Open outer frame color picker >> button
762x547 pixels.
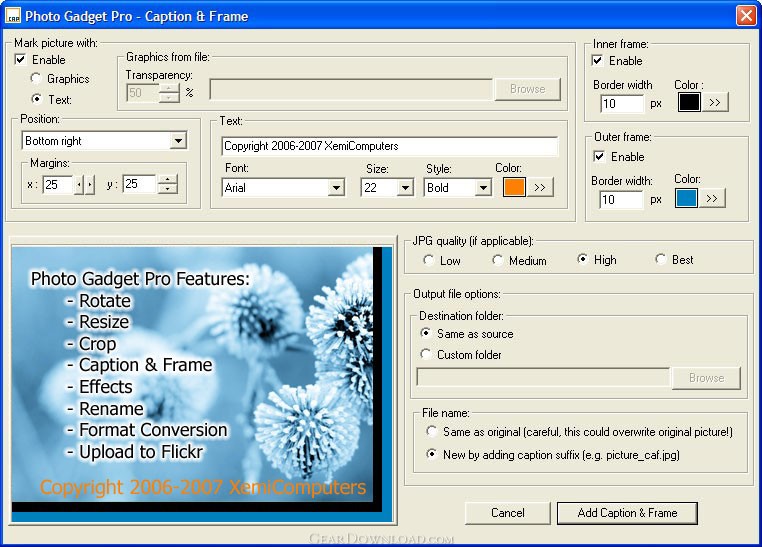pos(712,198)
